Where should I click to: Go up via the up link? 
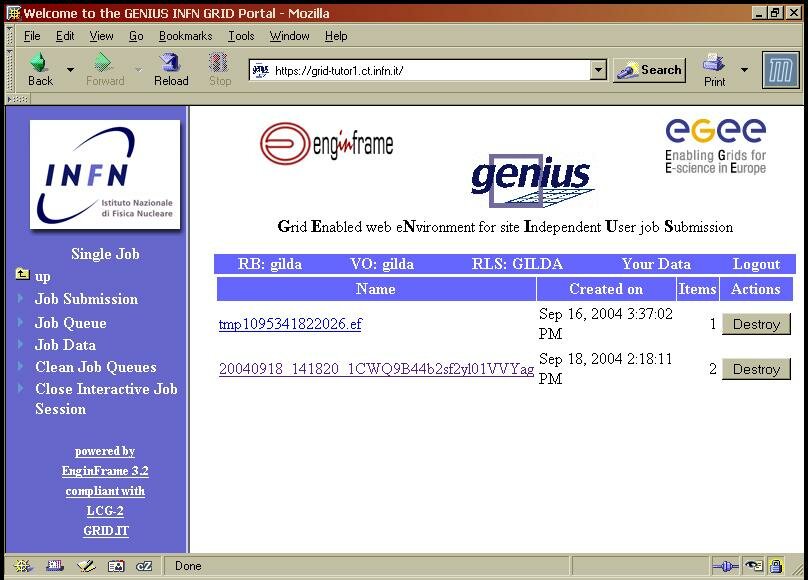tap(43, 277)
